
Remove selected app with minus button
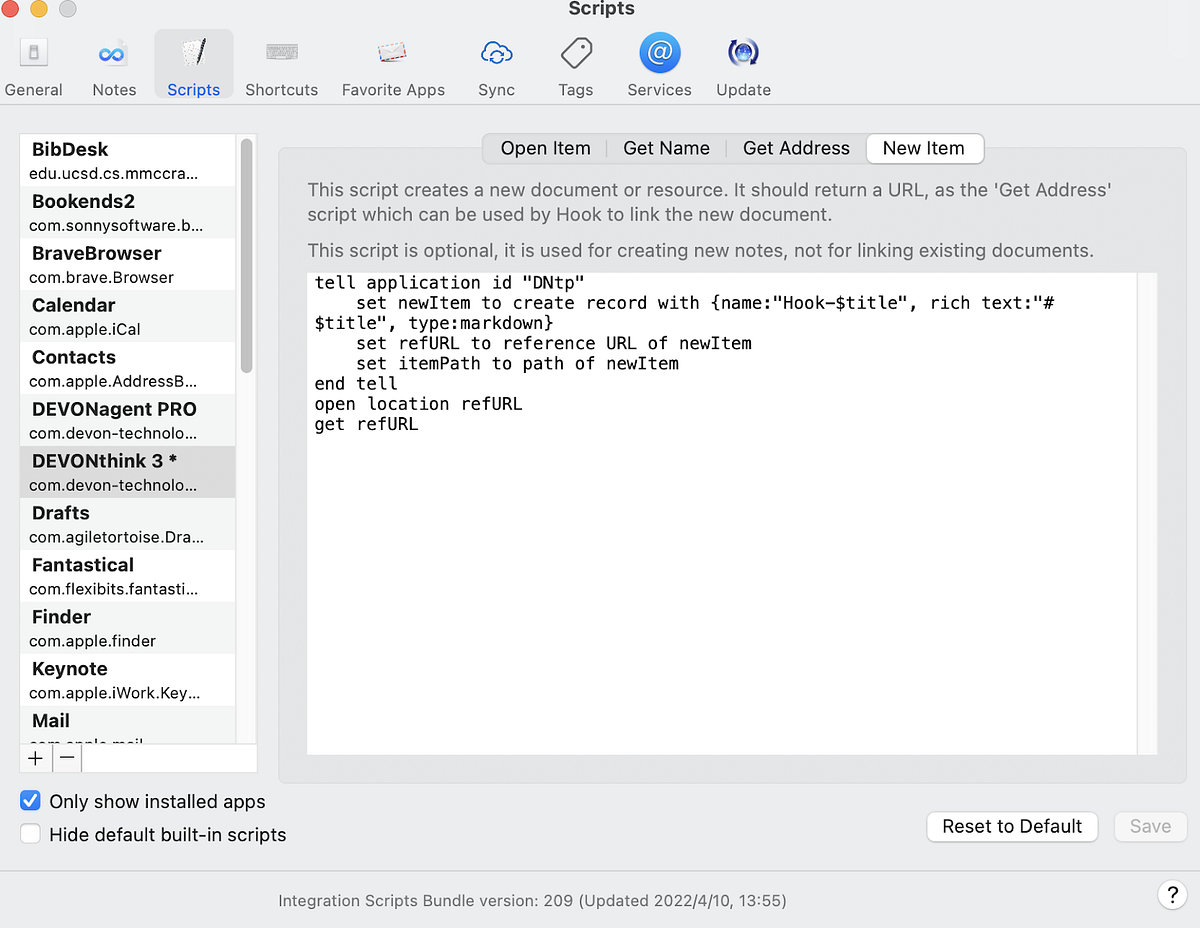[67, 758]
